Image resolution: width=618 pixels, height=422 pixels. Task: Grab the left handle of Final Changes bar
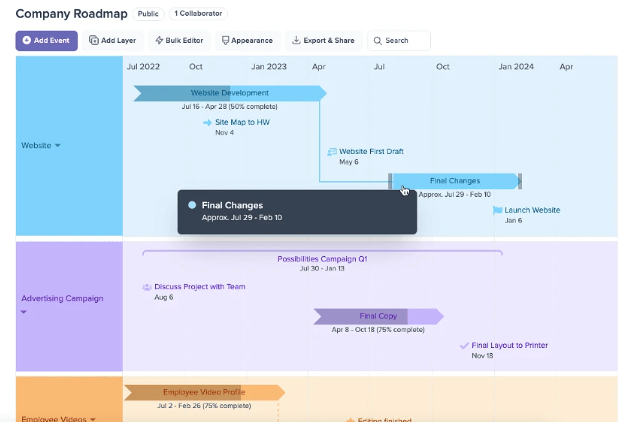point(390,181)
